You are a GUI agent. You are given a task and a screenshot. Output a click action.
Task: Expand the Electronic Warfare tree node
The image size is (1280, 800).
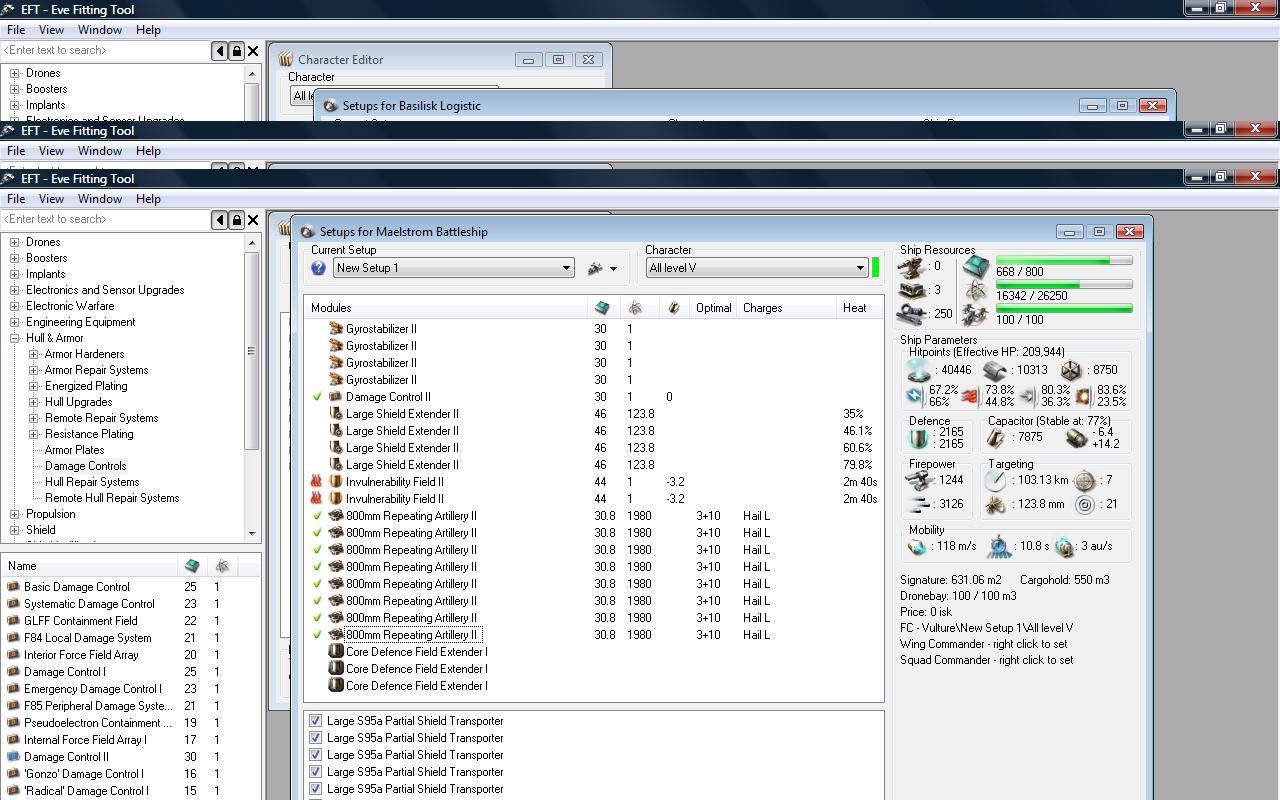click(x=15, y=306)
